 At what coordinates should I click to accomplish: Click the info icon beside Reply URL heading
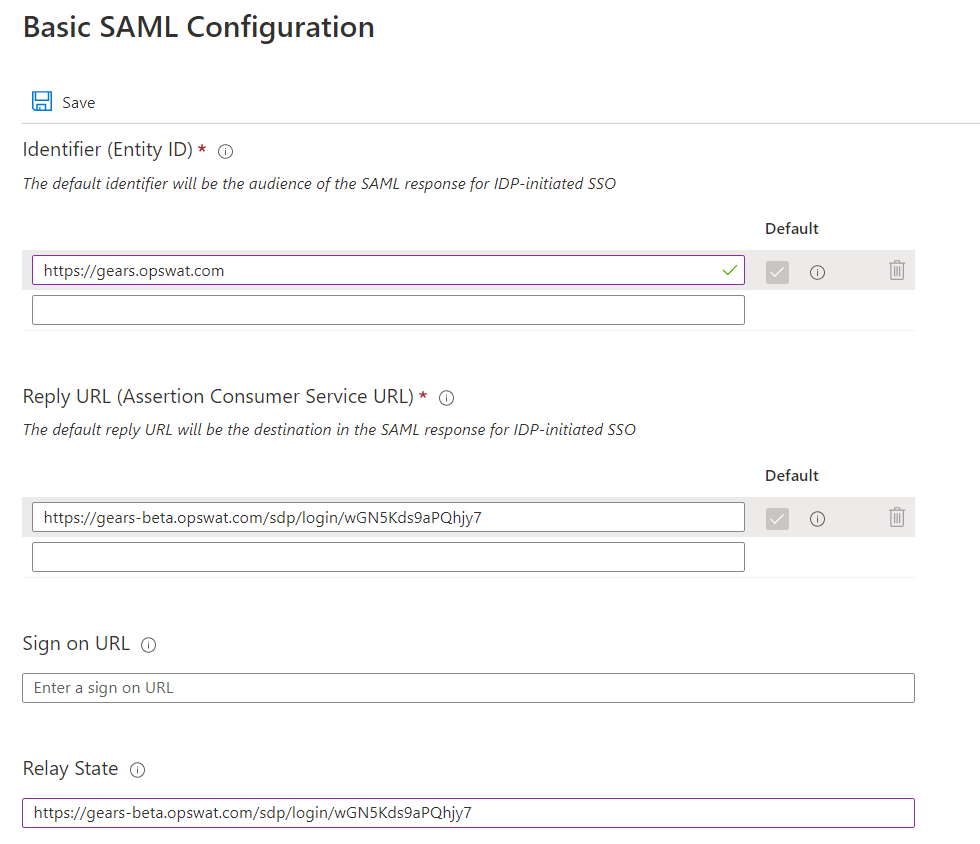(x=446, y=398)
